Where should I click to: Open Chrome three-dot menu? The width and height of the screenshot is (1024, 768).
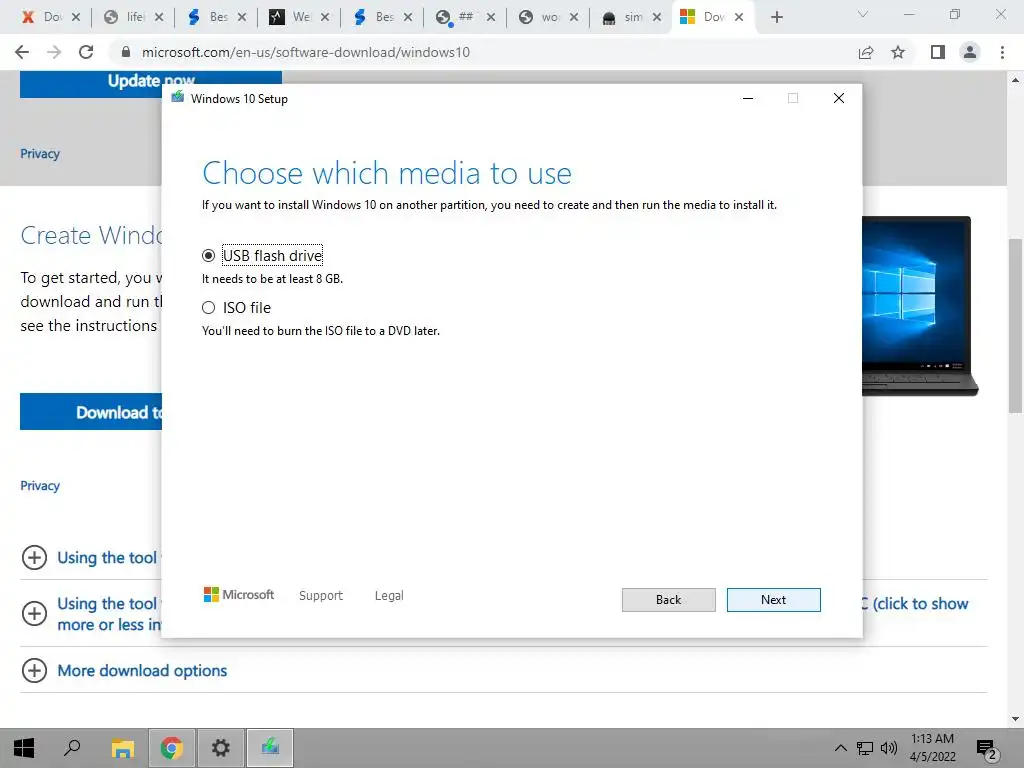(x=1002, y=52)
